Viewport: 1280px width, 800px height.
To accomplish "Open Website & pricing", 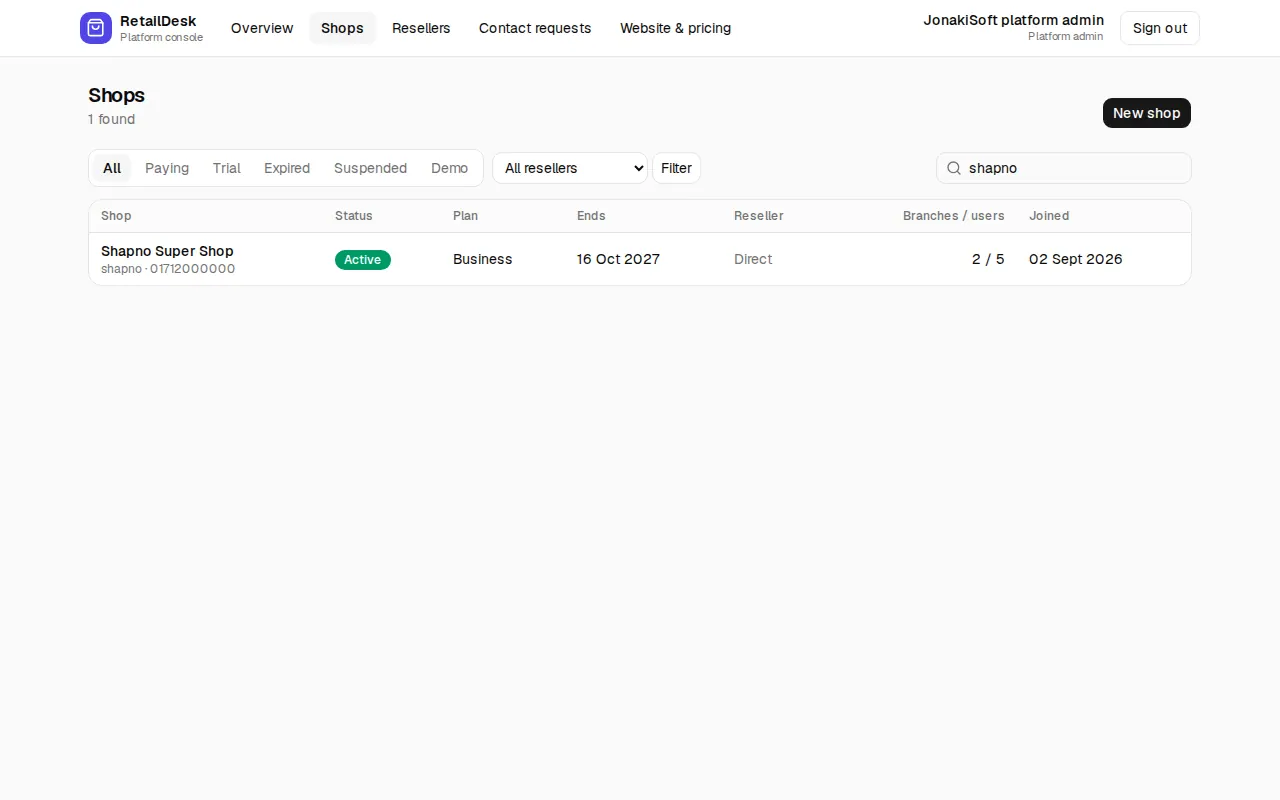I will tap(675, 28).
